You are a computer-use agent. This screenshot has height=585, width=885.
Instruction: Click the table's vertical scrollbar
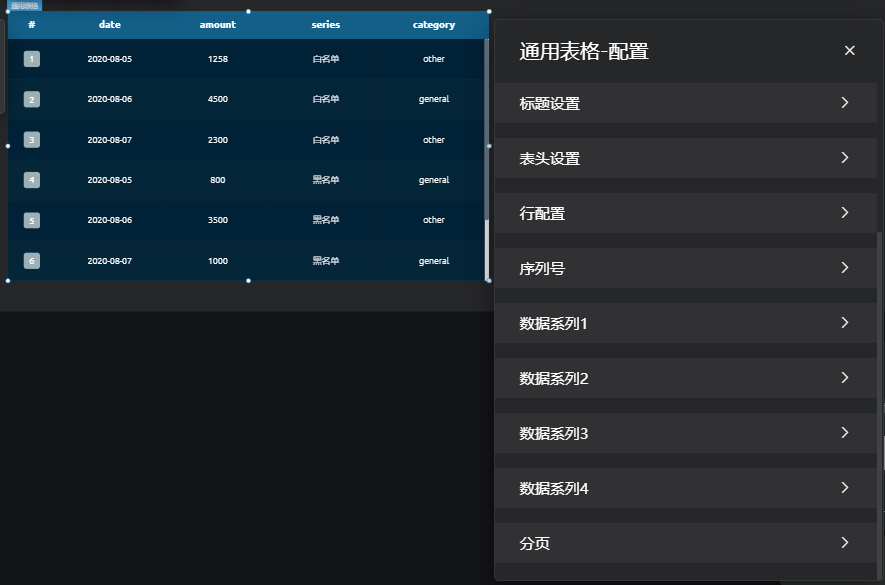point(487,130)
